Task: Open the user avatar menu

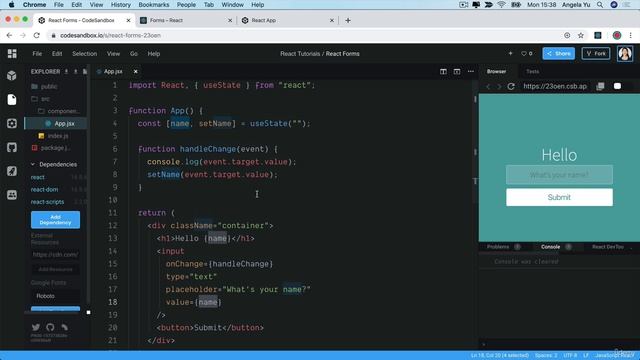Action: (624, 53)
